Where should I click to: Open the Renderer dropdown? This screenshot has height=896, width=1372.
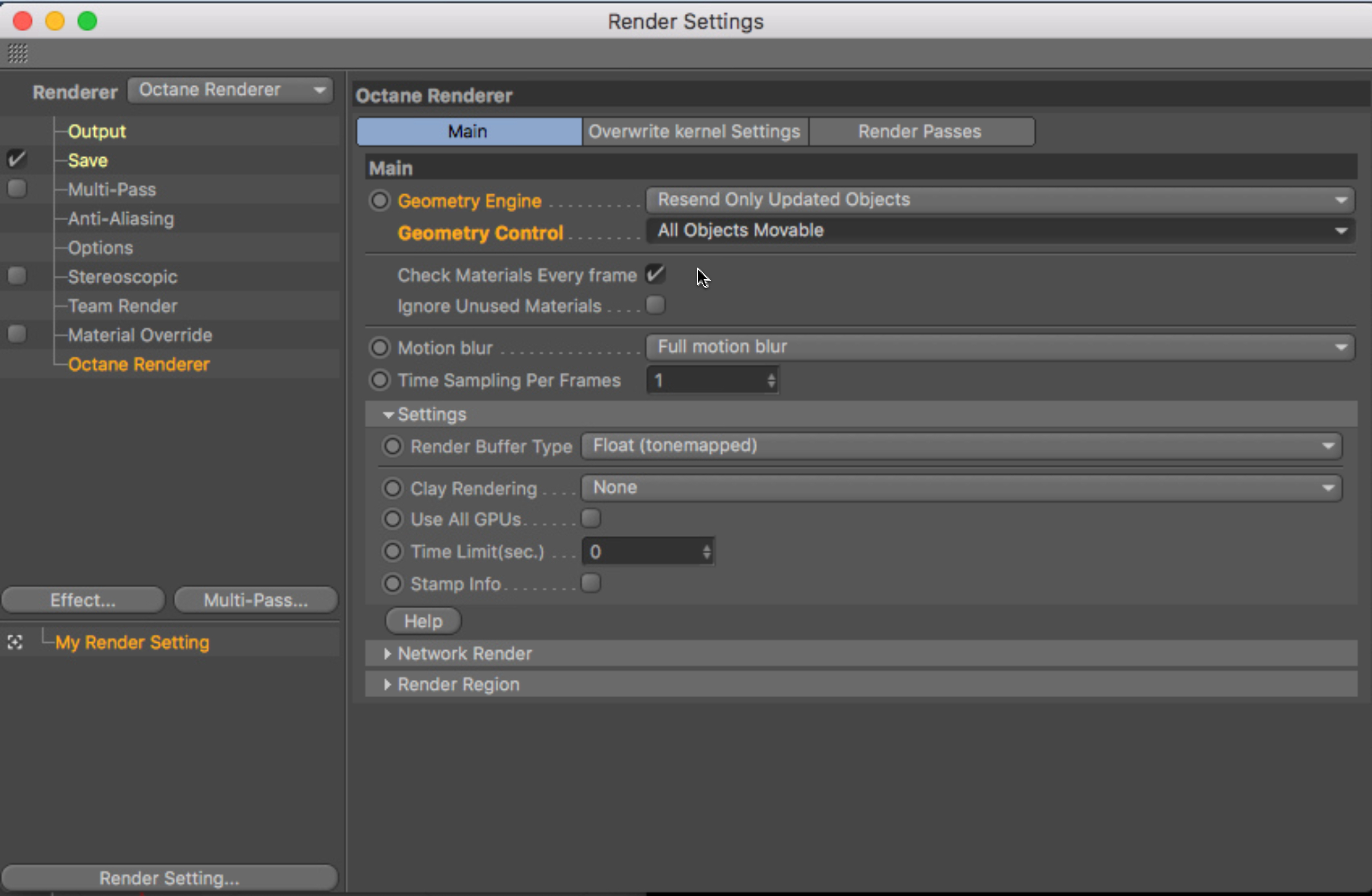pos(230,90)
